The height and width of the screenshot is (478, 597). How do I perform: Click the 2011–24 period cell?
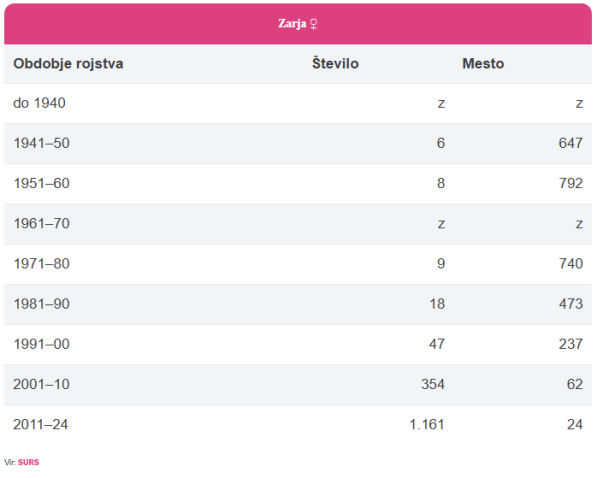point(41,424)
